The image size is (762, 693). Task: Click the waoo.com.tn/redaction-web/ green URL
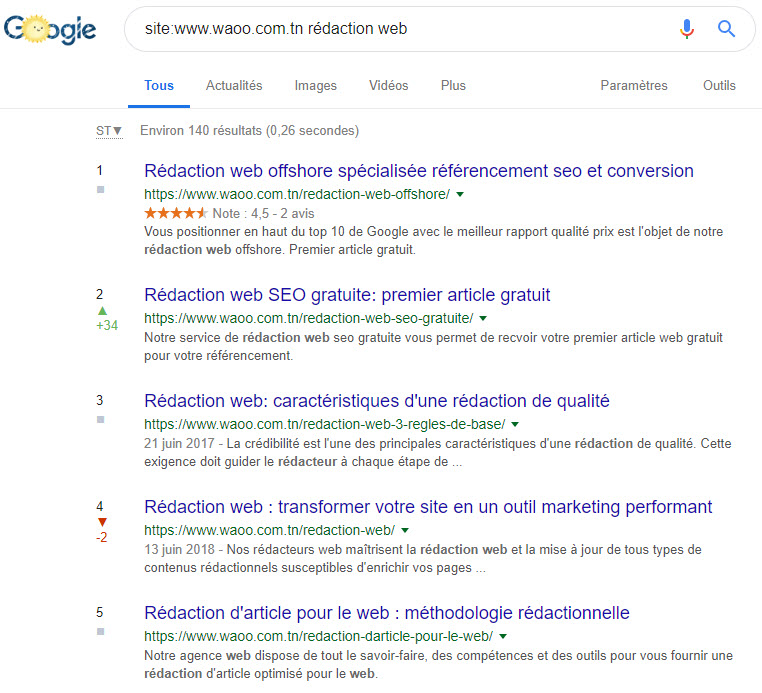pyautogui.click(x=270, y=530)
